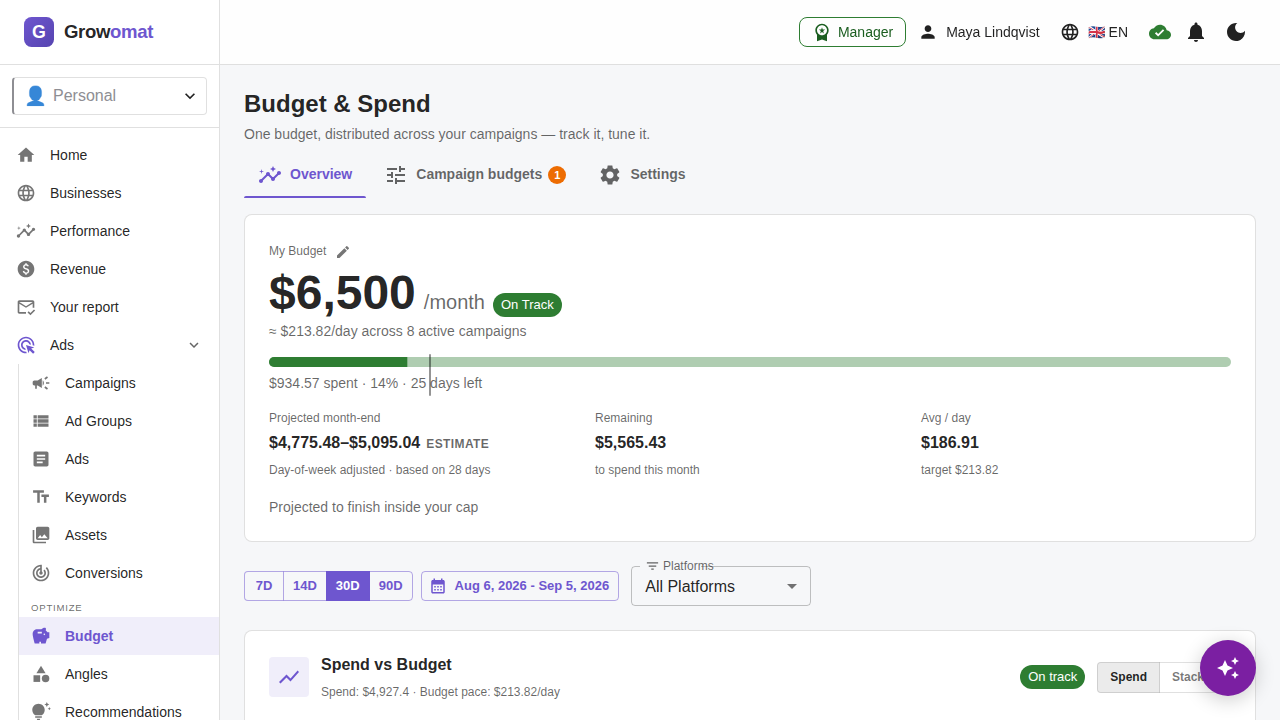Viewport: 1280px width, 720px height.
Task: Click today marker on progress bar
Action: 430,375
